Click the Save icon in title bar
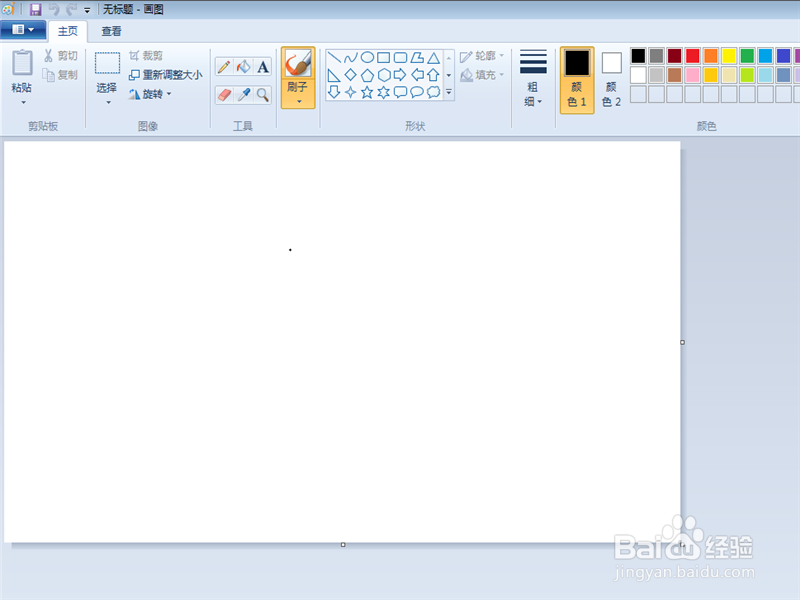Viewport: 800px width, 600px height. (35, 9)
